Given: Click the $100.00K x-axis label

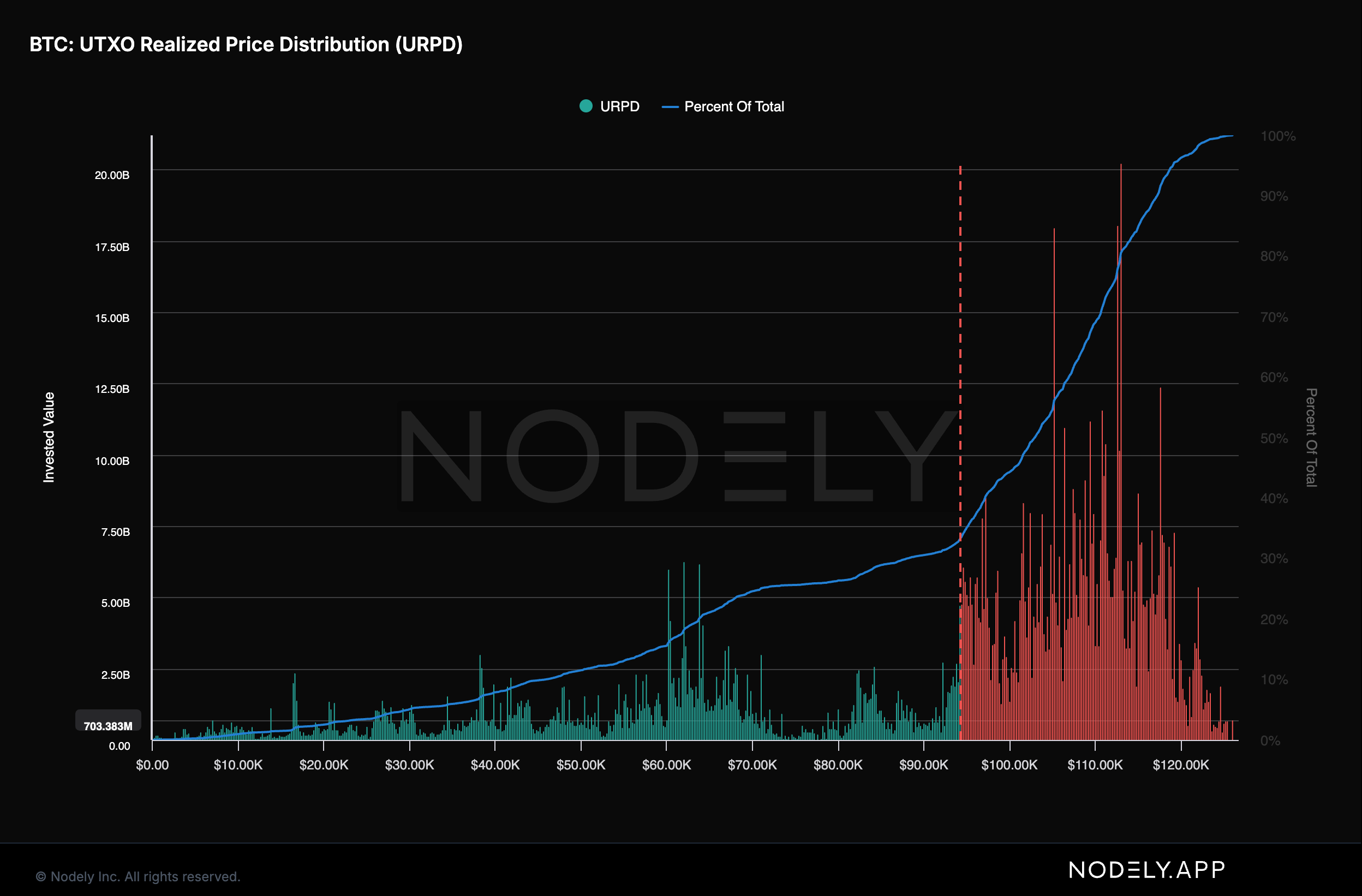Looking at the screenshot, I should click(1009, 765).
